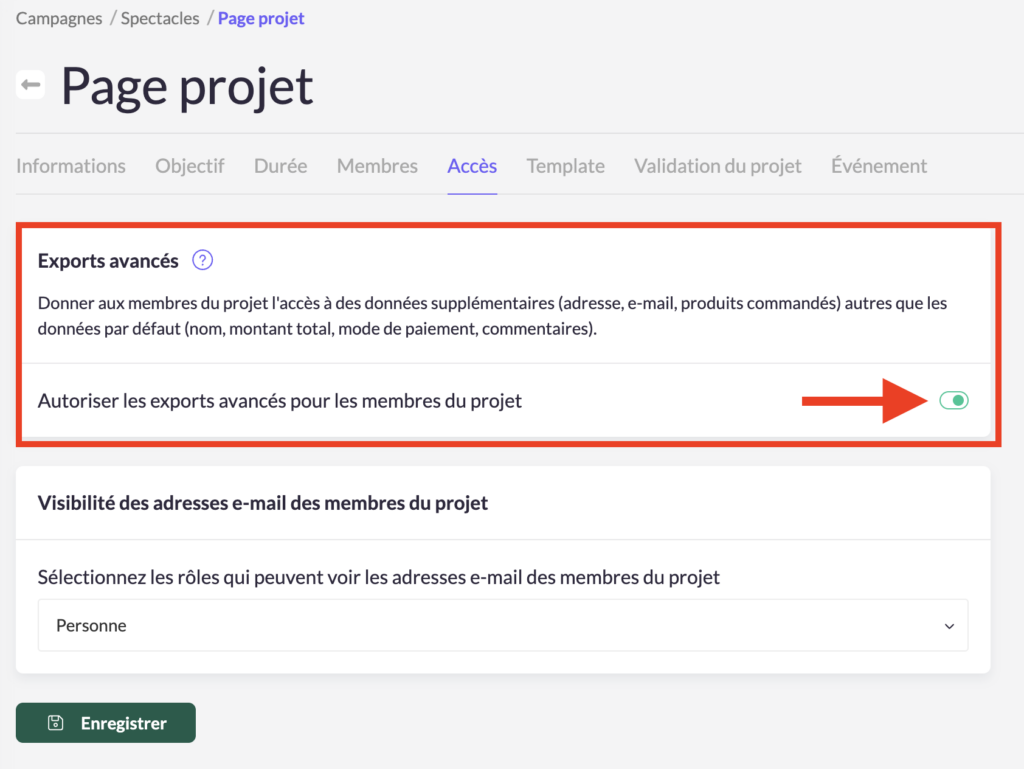The width and height of the screenshot is (1024, 769).
Task: Open the Template tab
Action: click(565, 166)
